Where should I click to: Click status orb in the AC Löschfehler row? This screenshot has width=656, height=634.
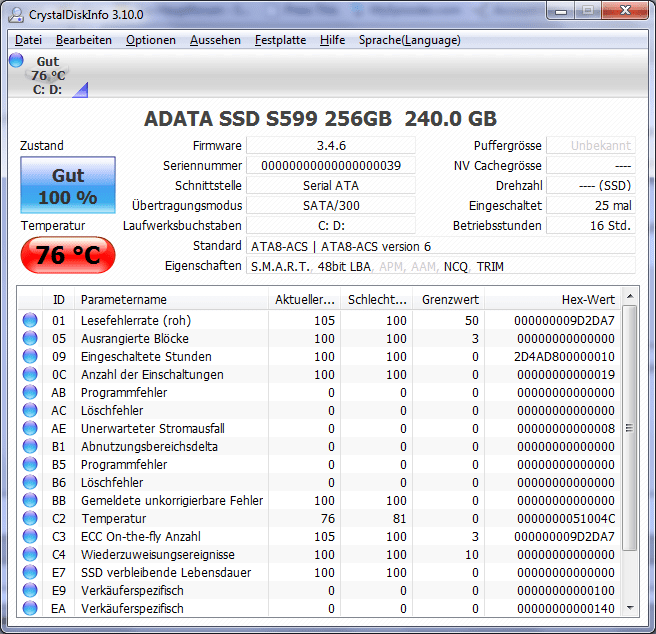[x=30, y=410]
